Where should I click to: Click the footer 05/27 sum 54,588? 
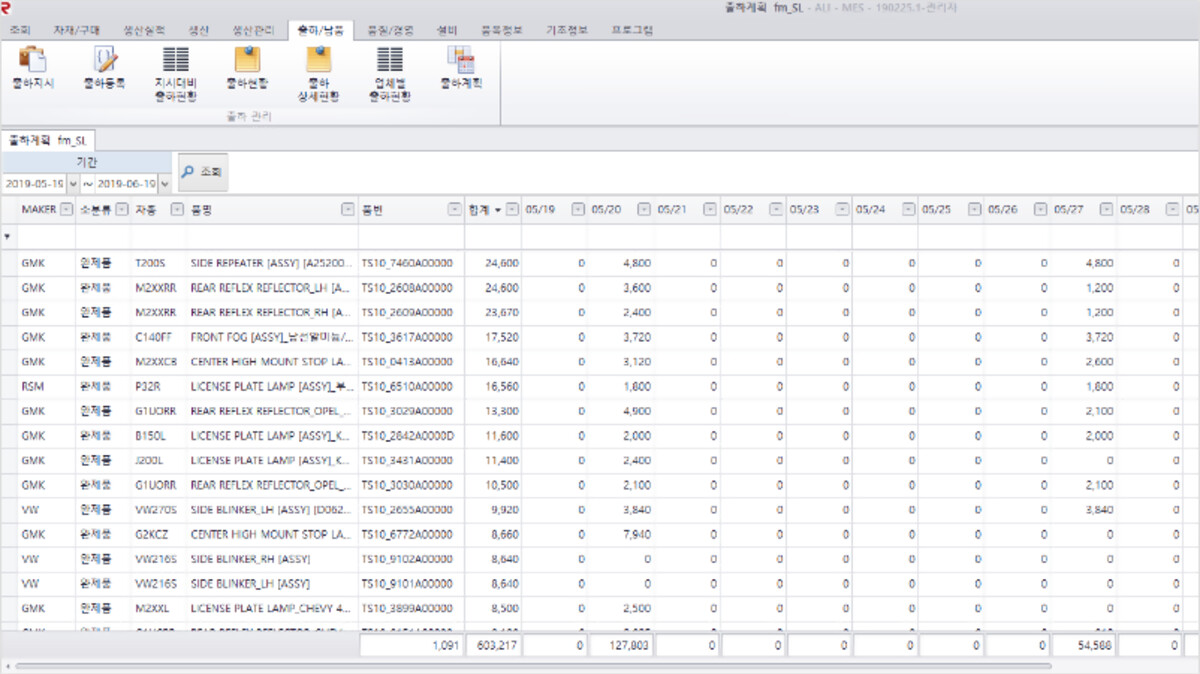(x=1084, y=646)
